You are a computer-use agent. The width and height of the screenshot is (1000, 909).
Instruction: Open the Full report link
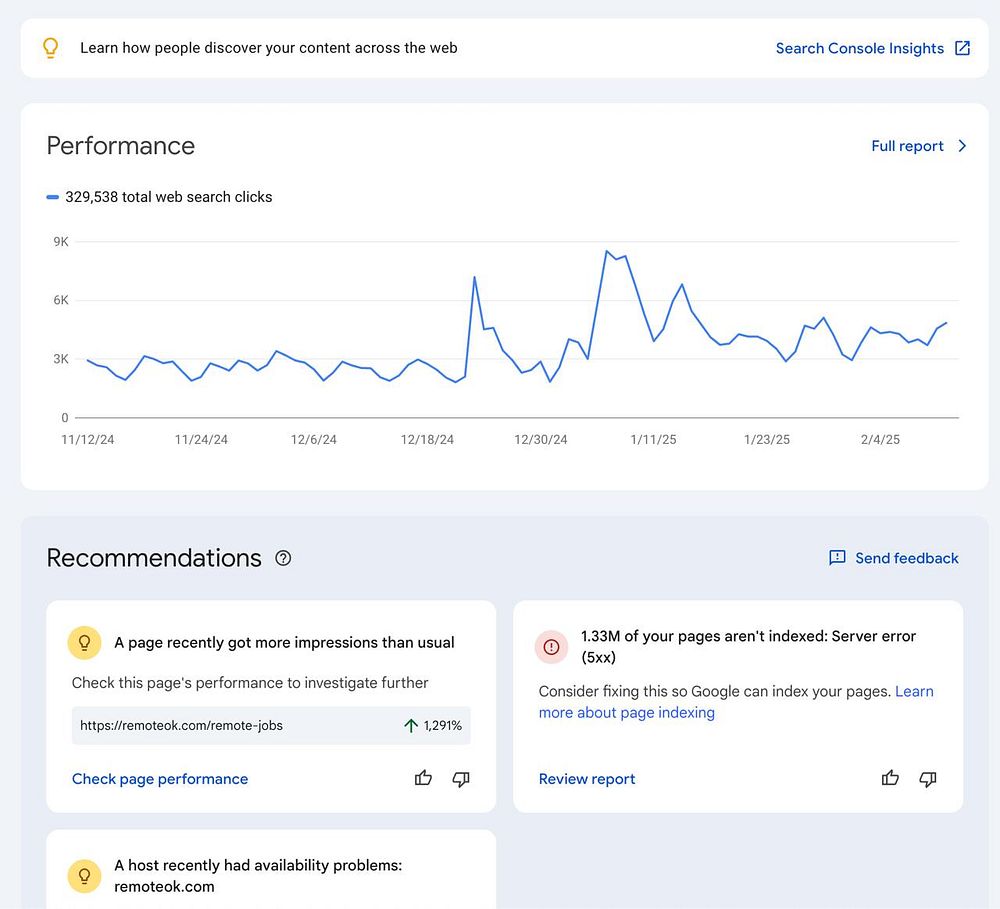[907, 146]
